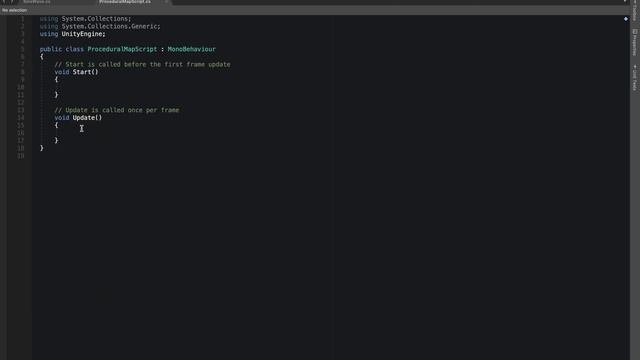This screenshot has width=640, height=360.
Task: Open the Properties pad in right sidebar
Action: [635, 42]
